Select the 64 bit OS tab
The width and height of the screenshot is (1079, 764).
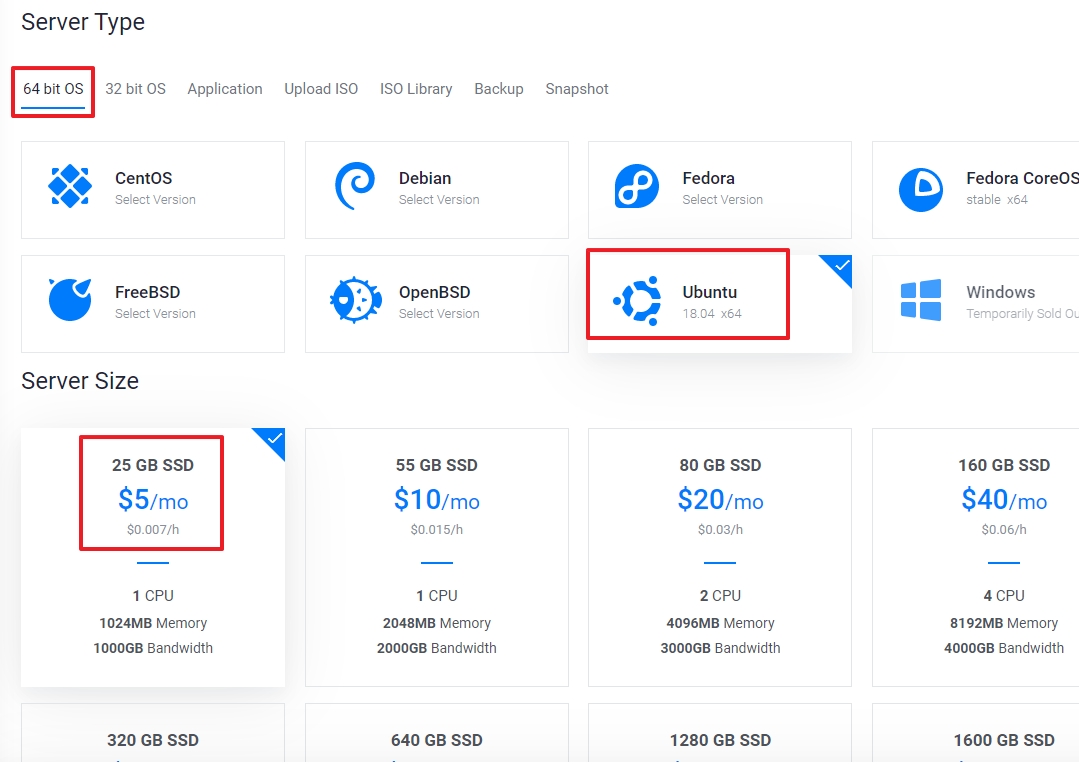(x=53, y=89)
